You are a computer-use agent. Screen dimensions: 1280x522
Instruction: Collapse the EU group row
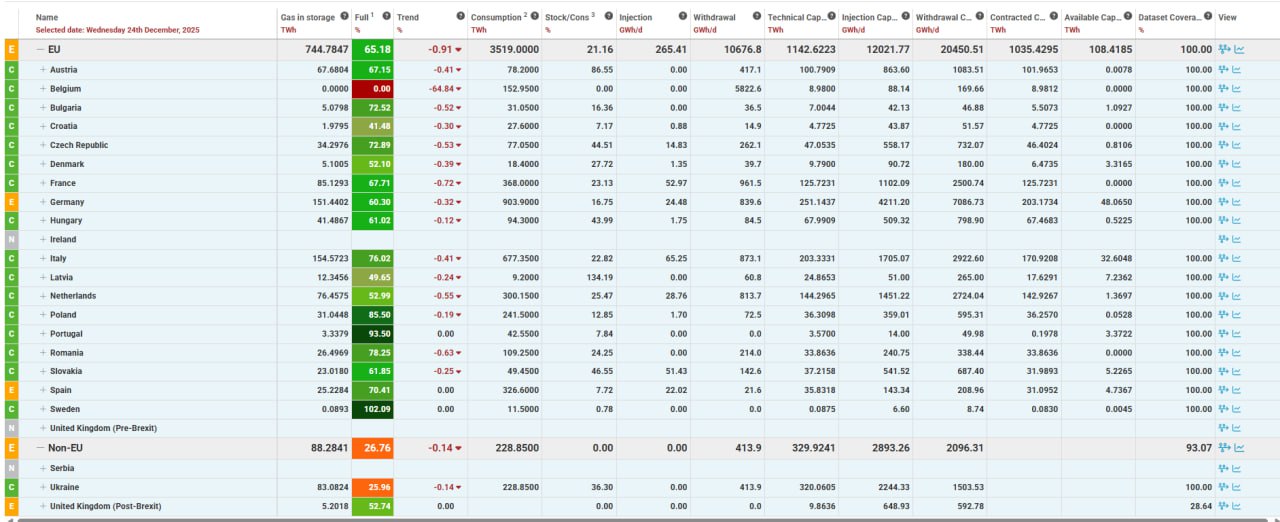pyautogui.click(x=40, y=49)
